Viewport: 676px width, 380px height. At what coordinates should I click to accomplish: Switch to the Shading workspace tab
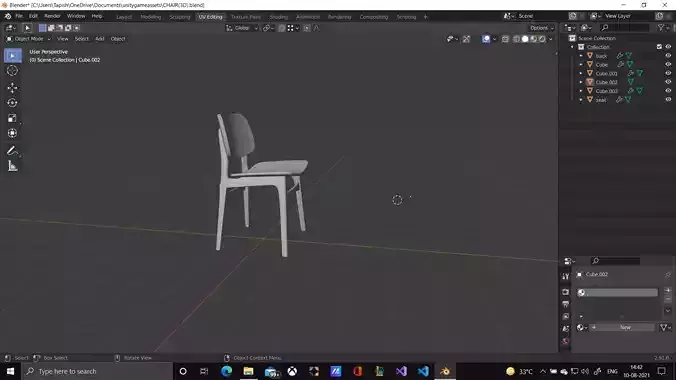[279, 17]
